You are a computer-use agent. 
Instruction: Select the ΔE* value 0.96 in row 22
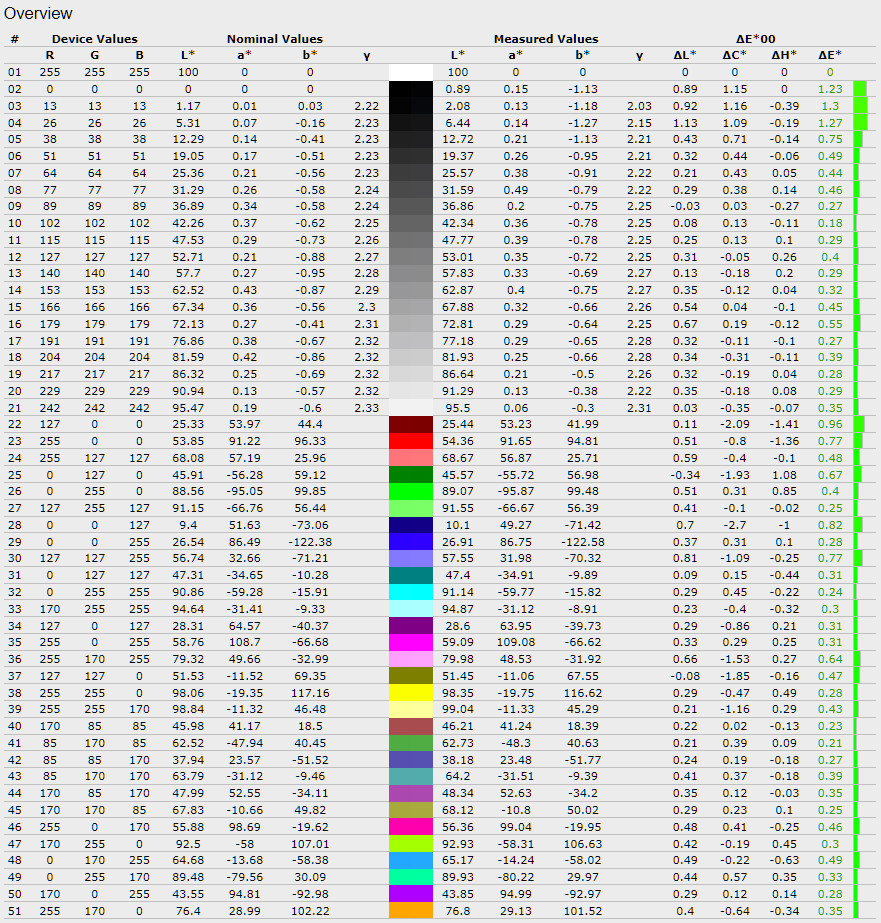829,424
